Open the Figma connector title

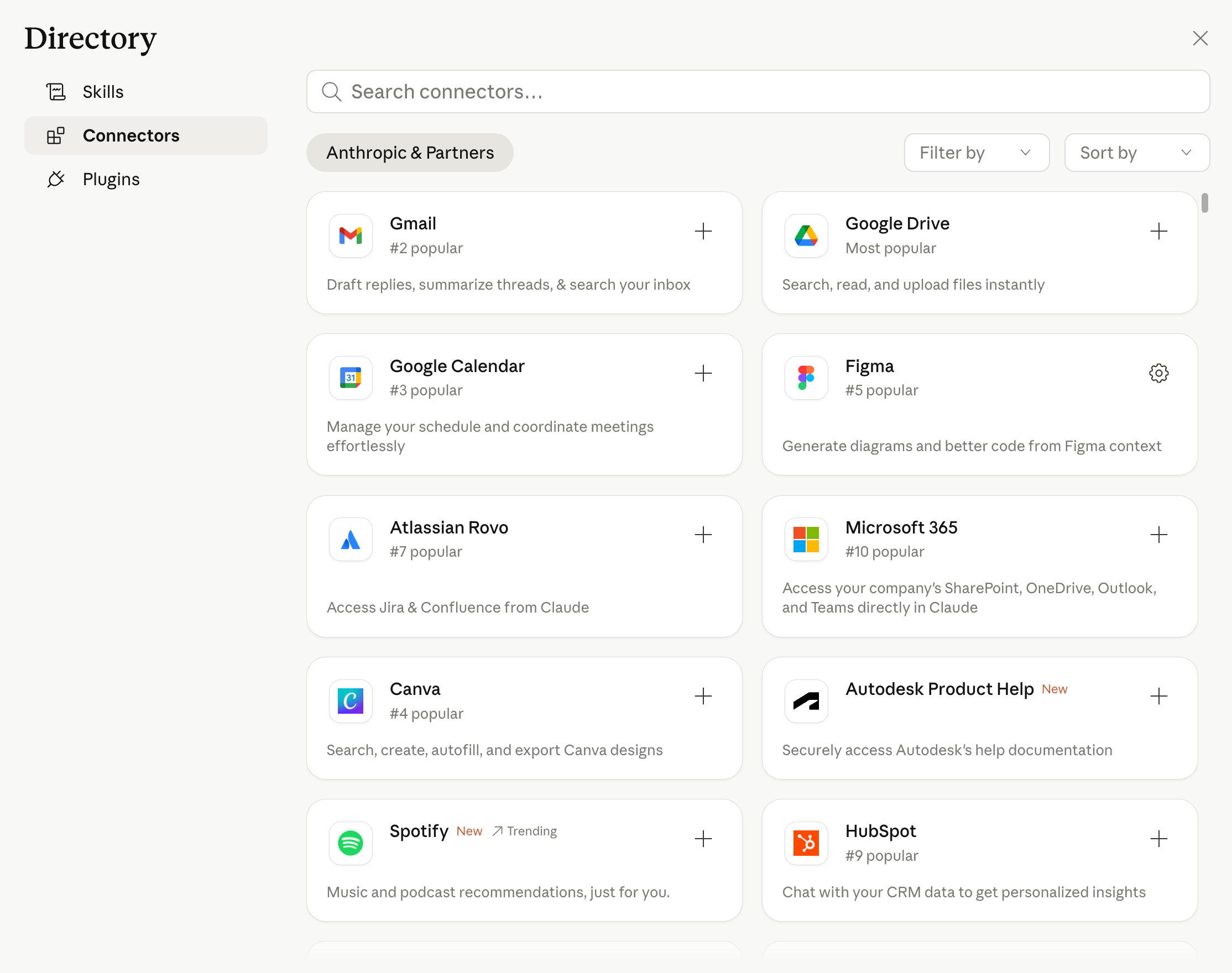click(869, 366)
